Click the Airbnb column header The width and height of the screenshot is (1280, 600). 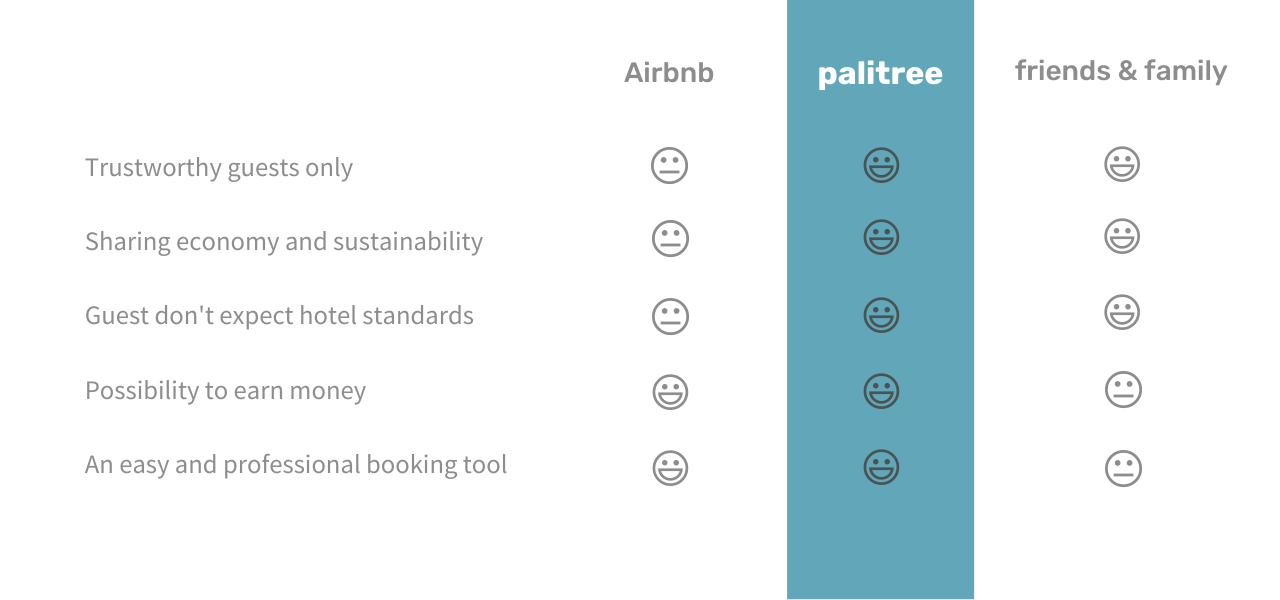(x=669, y=72)
